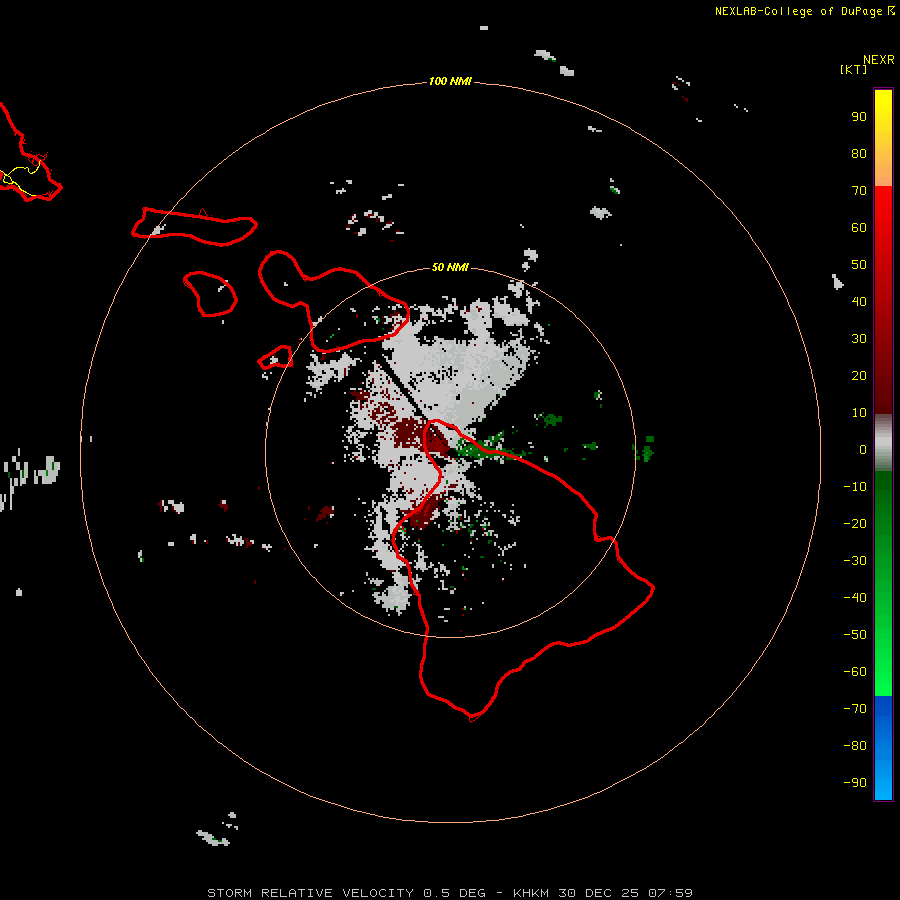Viewport: 900px width, 900px height.
Task: Click the positive 90 value on the velocity scale
Action: [x=859, y=117]
